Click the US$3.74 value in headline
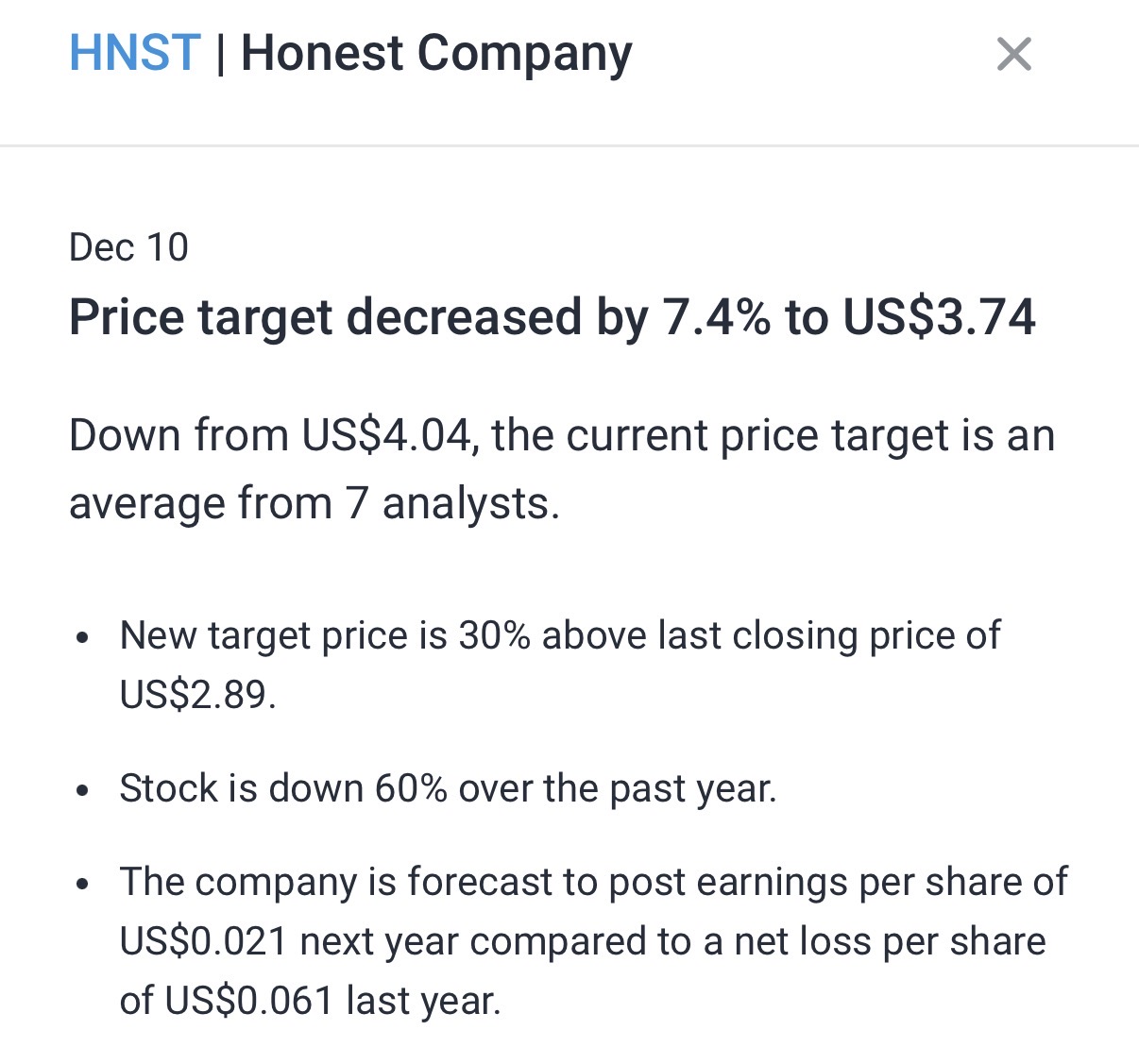 [939, 317]
